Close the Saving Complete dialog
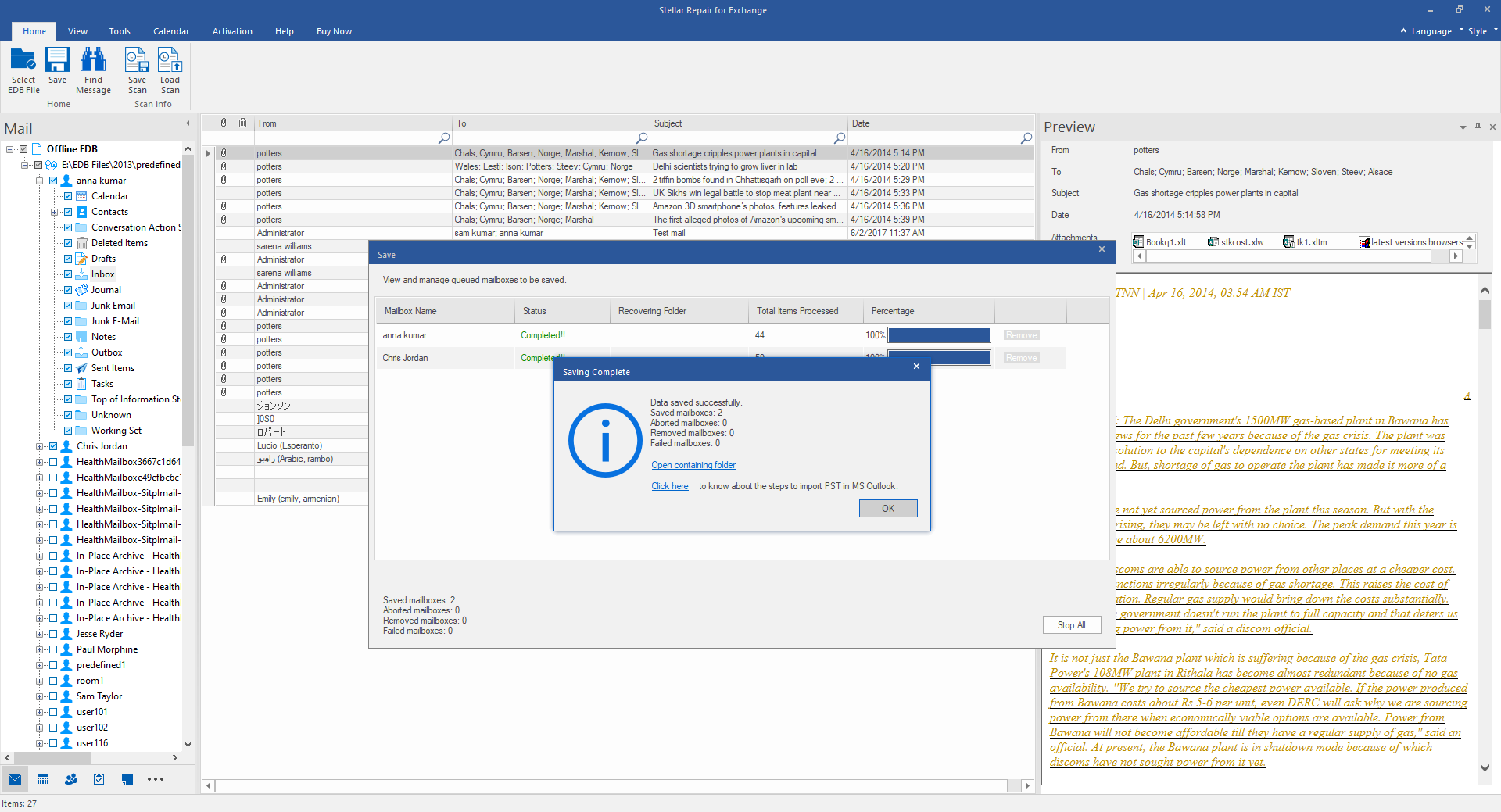 click(x=916, y=367)
